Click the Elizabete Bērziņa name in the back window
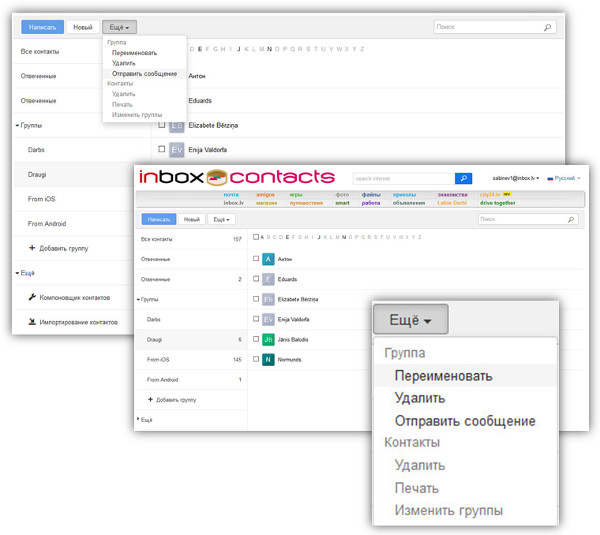The height and width of the screenshot is (535, 600). pos(213,126)
